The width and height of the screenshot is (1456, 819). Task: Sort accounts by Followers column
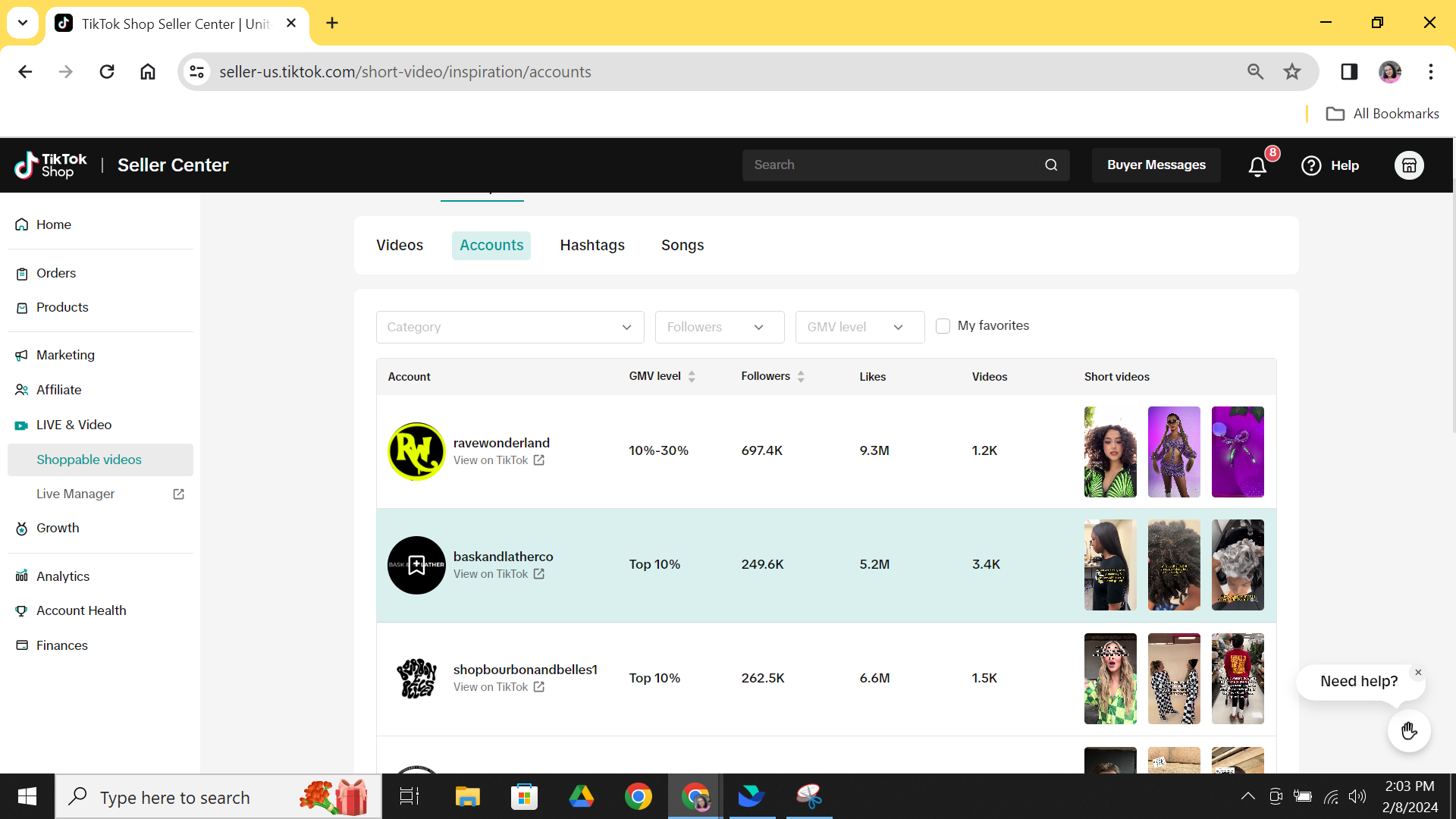point(801,377)
